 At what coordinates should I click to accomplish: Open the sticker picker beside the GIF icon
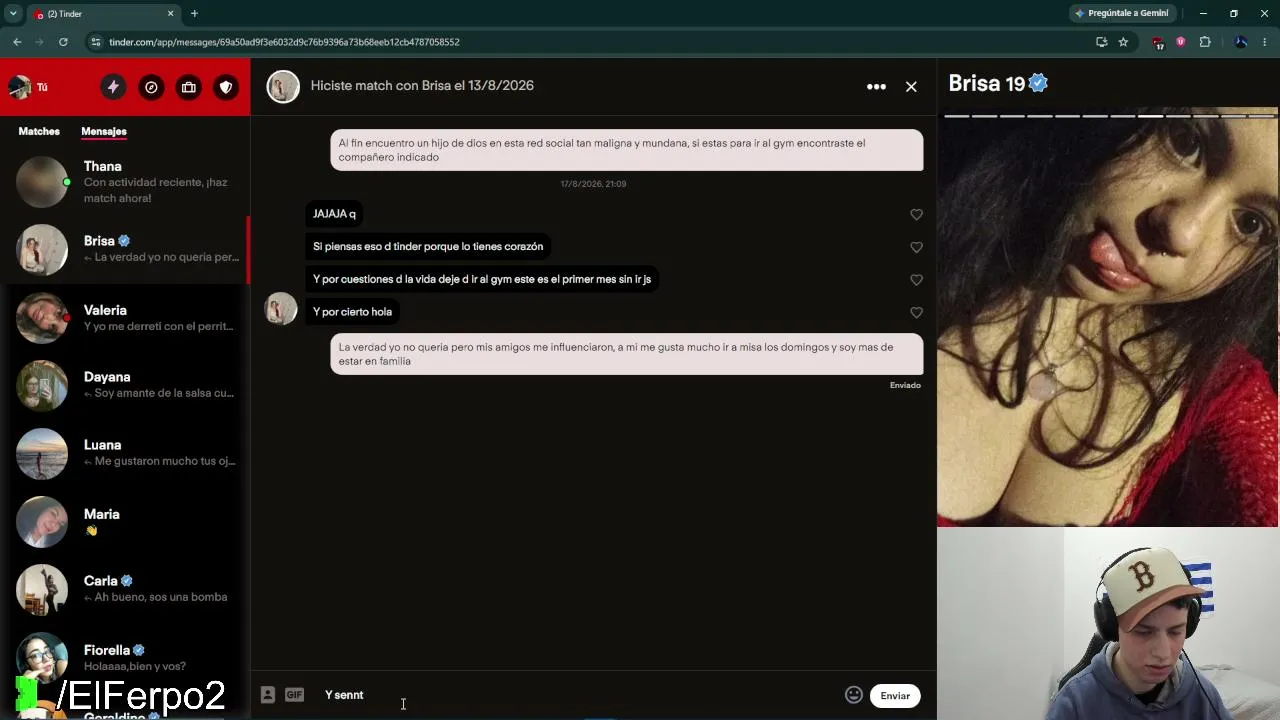[267, 695]
